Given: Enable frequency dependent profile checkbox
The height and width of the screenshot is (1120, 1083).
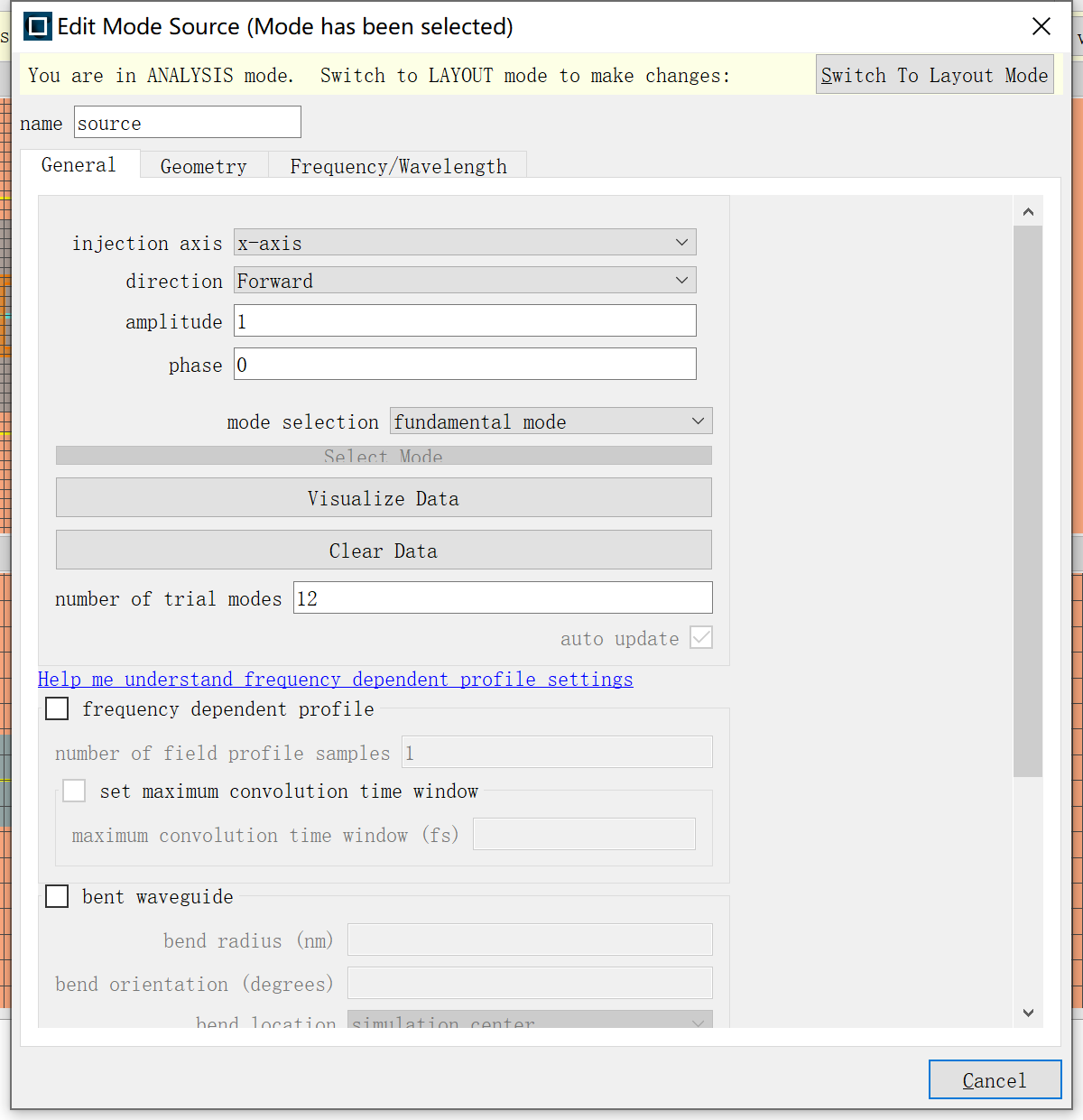Looking at the screenshot, I should click(x=57, y=708).
